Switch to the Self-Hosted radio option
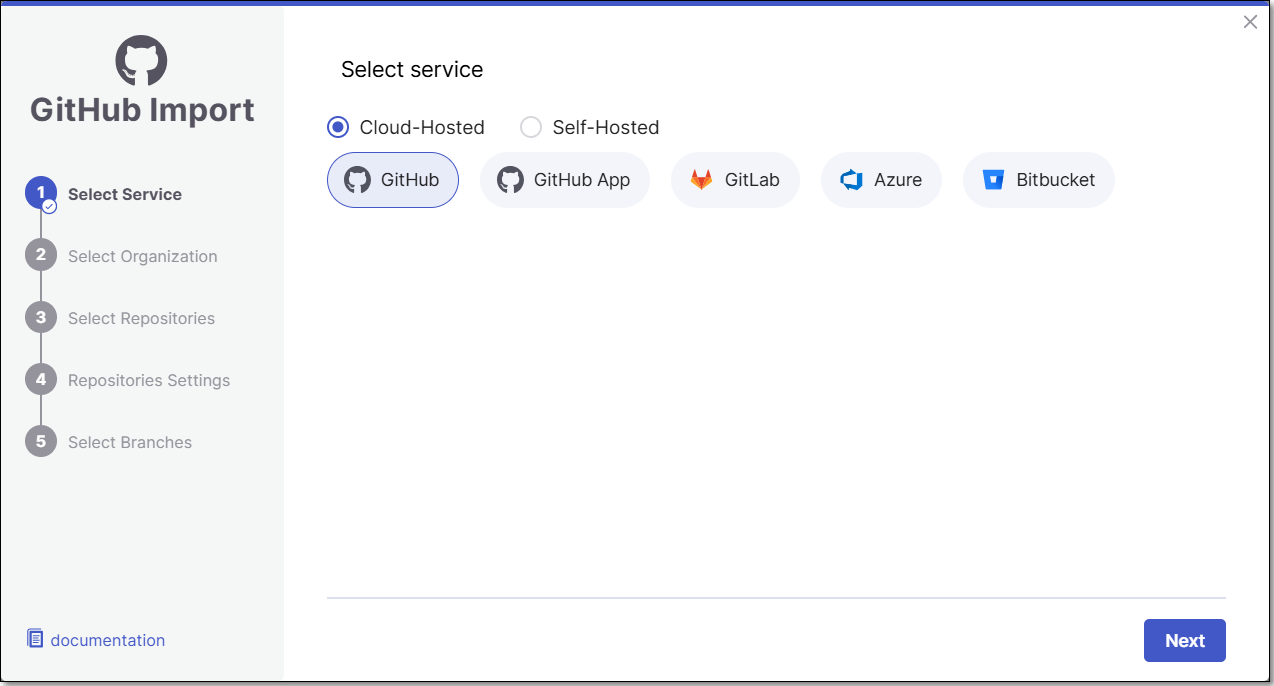Viewport: 1274px width, 686px height. (531, 127)
